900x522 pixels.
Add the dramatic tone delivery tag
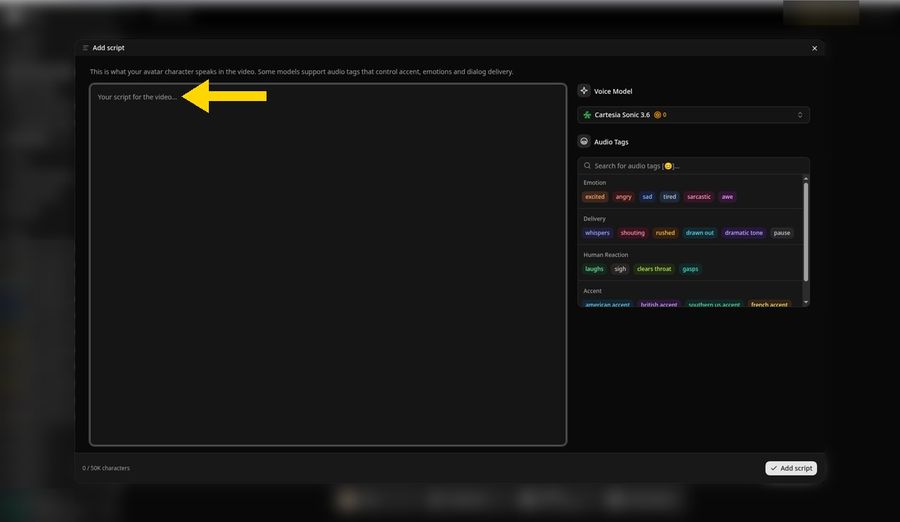pos(743,233)
